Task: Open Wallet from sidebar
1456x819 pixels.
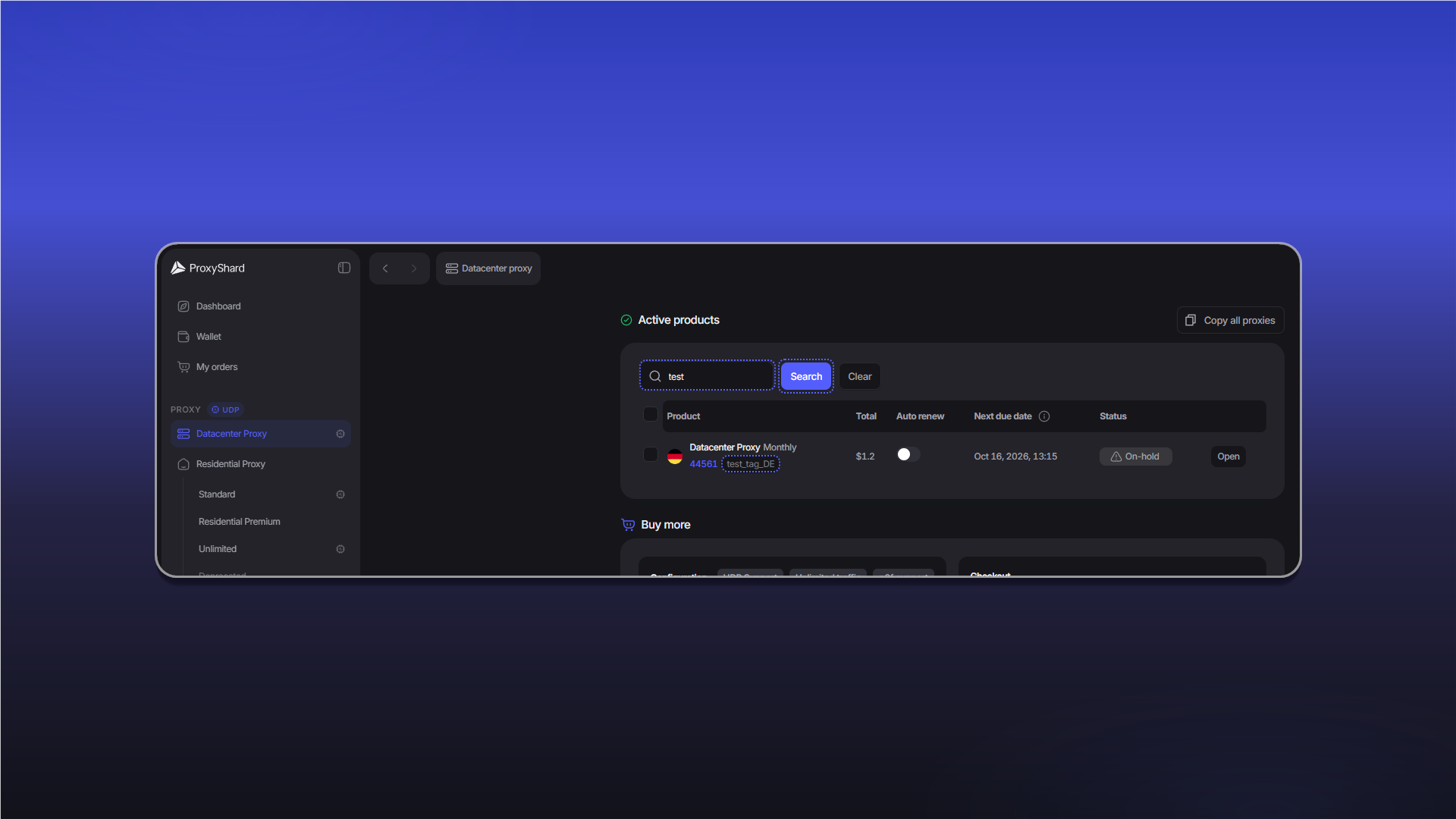Action: pyautogui.click(x=261, y=337)
